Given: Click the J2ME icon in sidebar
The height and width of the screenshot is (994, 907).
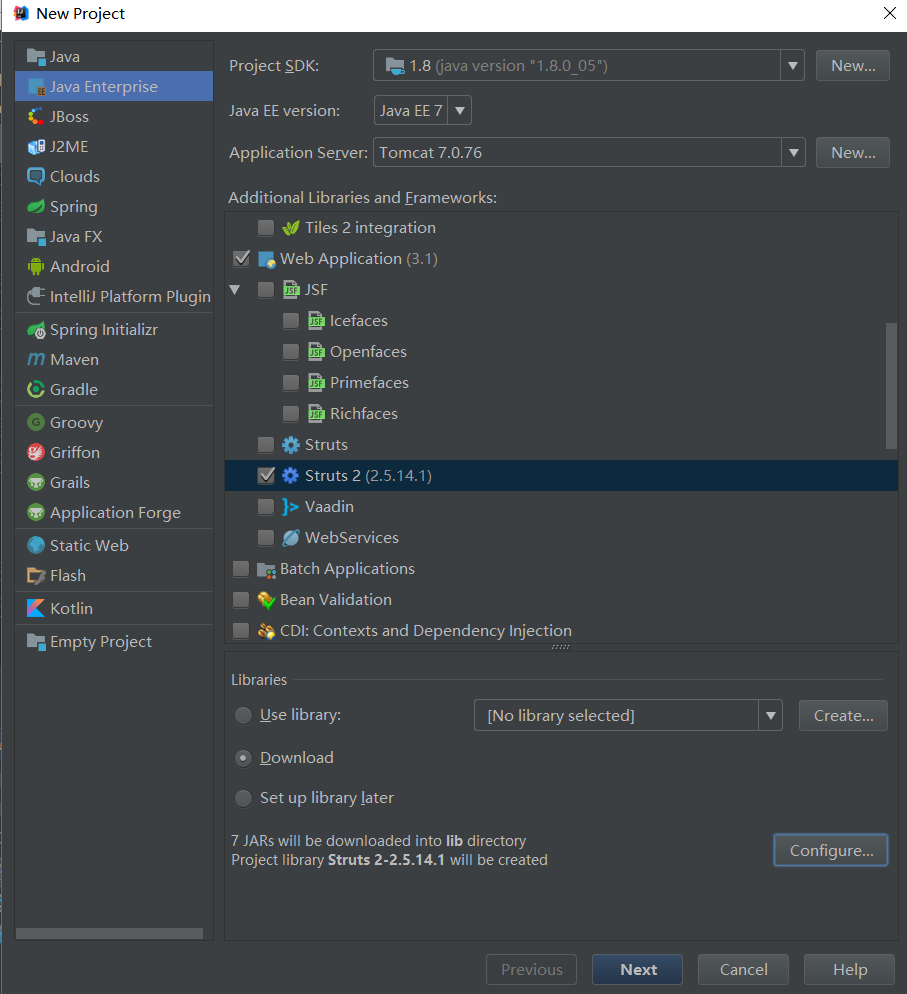Looking at the screenshot, I should point(36,146).
